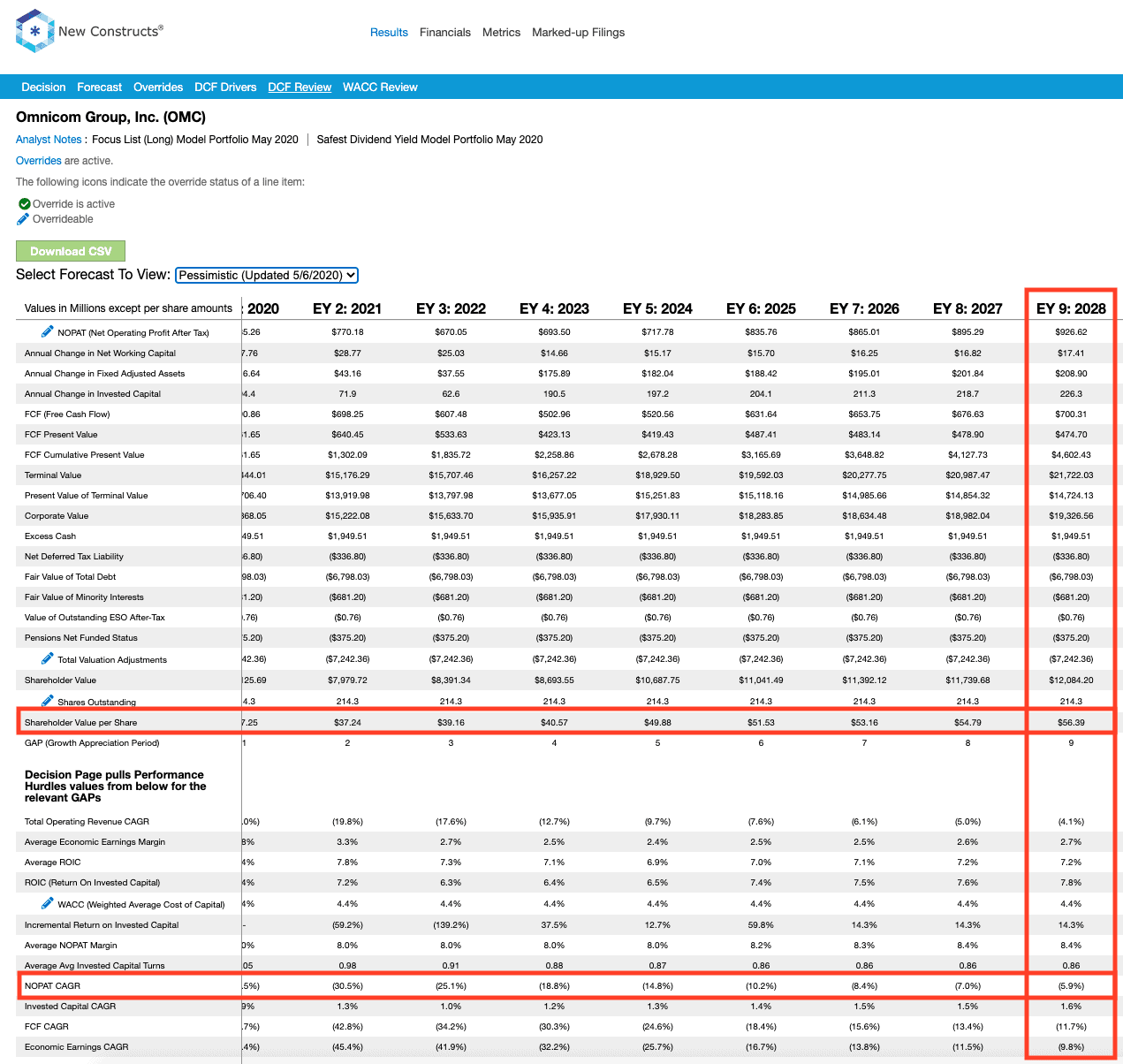Click the FCF Cumulative Present Value label
This screenshot has width=1123, height=1064.
point(84,455)
